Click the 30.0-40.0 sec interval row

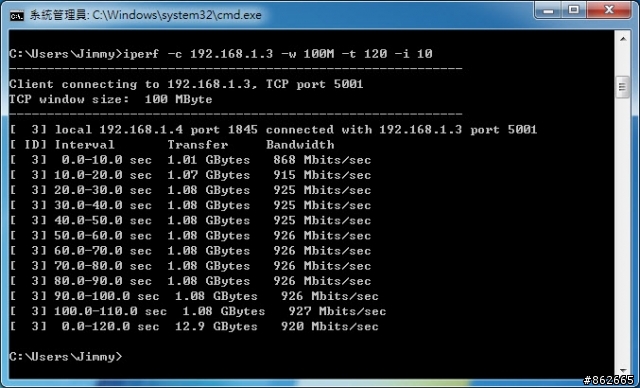pos(190,205)
